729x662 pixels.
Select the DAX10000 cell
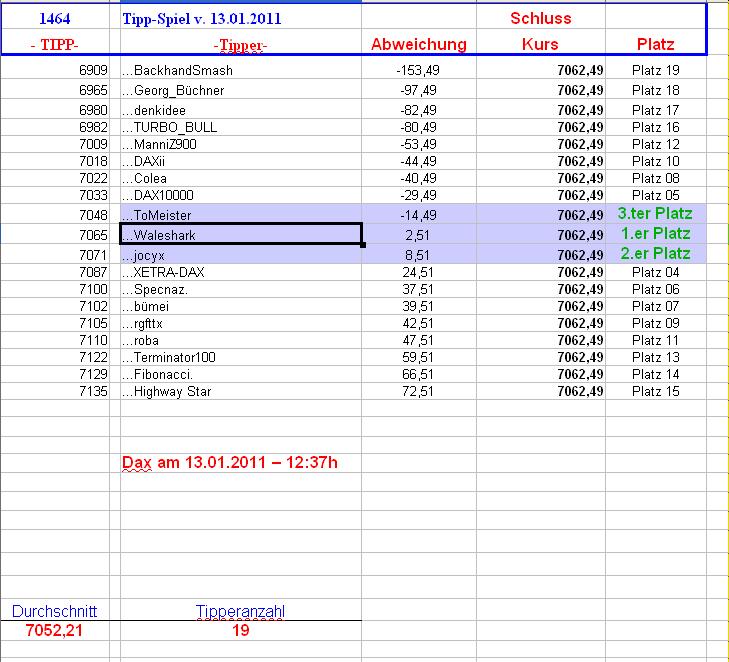pos(241,195)
